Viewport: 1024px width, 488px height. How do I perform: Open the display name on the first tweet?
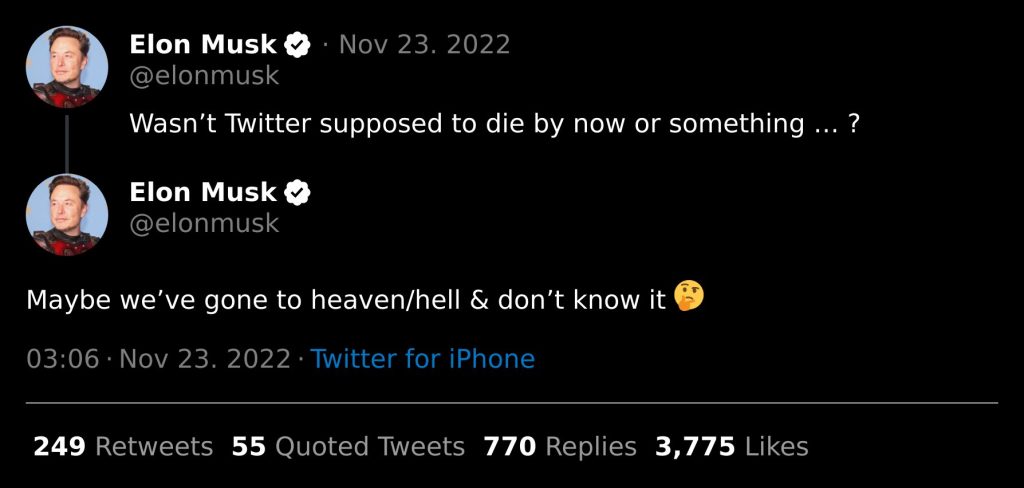click(203, 45)
